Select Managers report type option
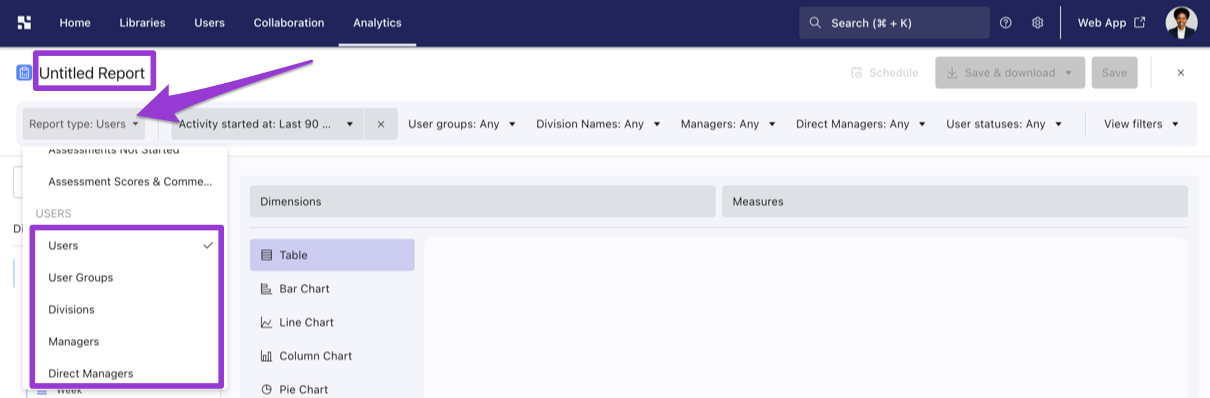Viewport: 1210px width, 398px height. click(125, 341)
